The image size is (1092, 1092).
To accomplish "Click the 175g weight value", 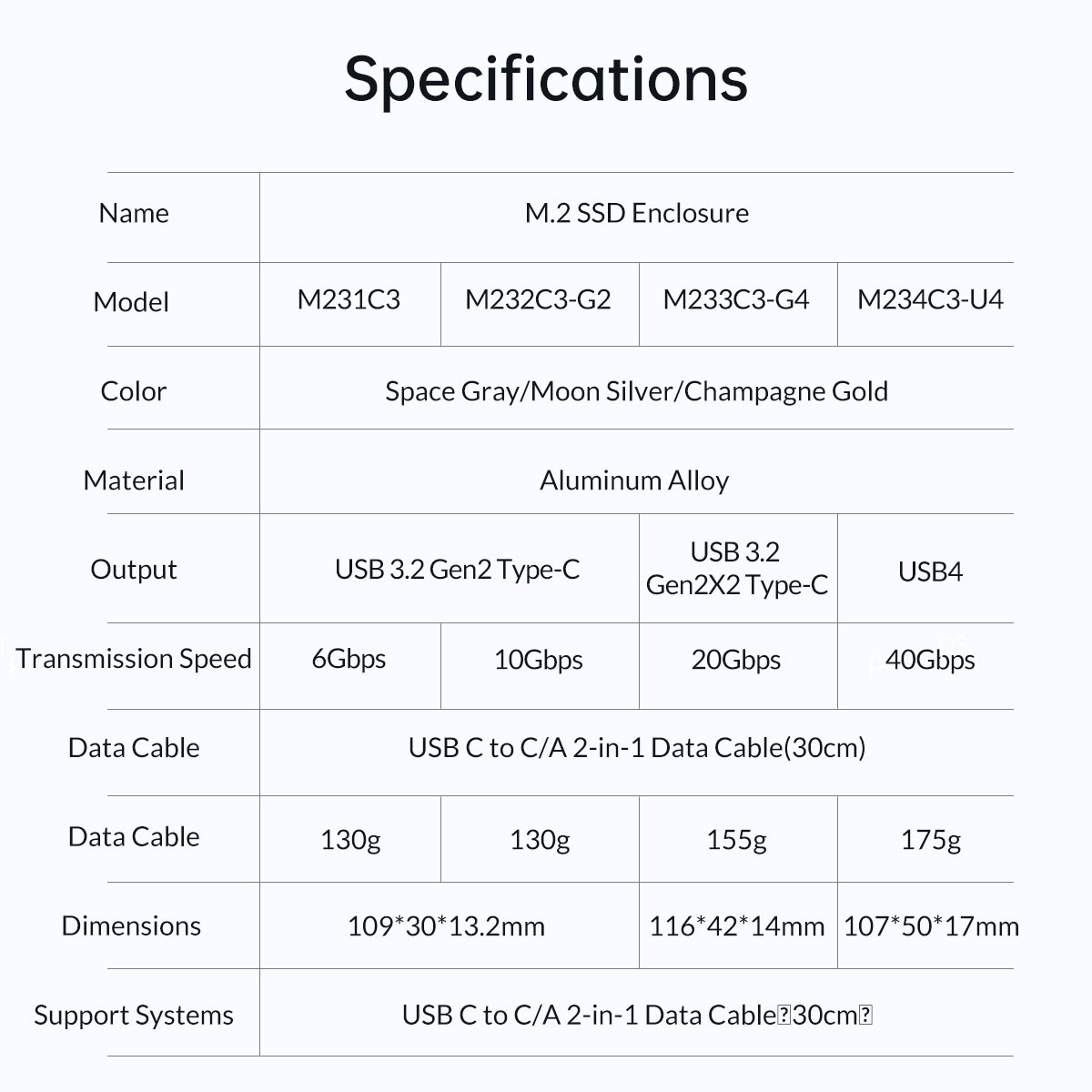I will tap(930, 840).
